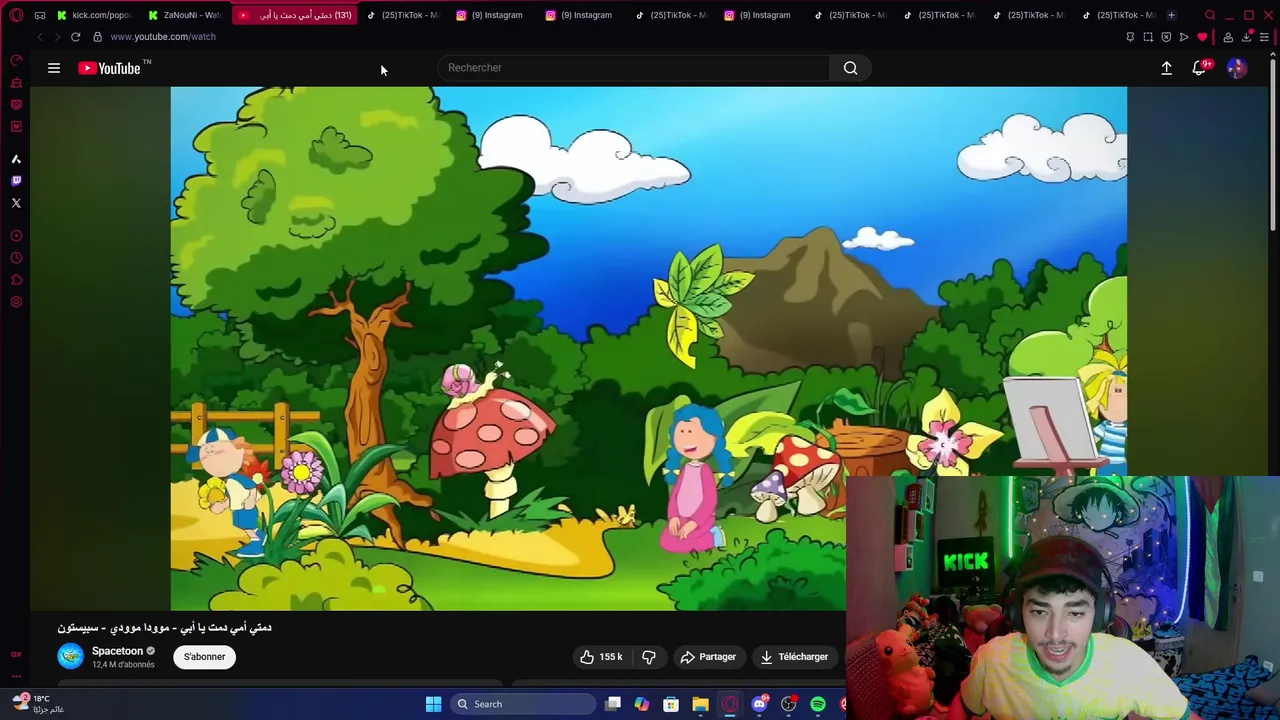This screenshot has width=1280, height=720.
Task: Open sidebar Settings gear icon
Action: pos(16,302)
